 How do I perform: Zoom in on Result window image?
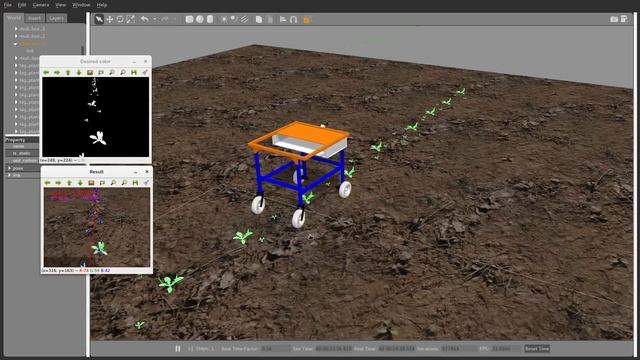point(113,182)
